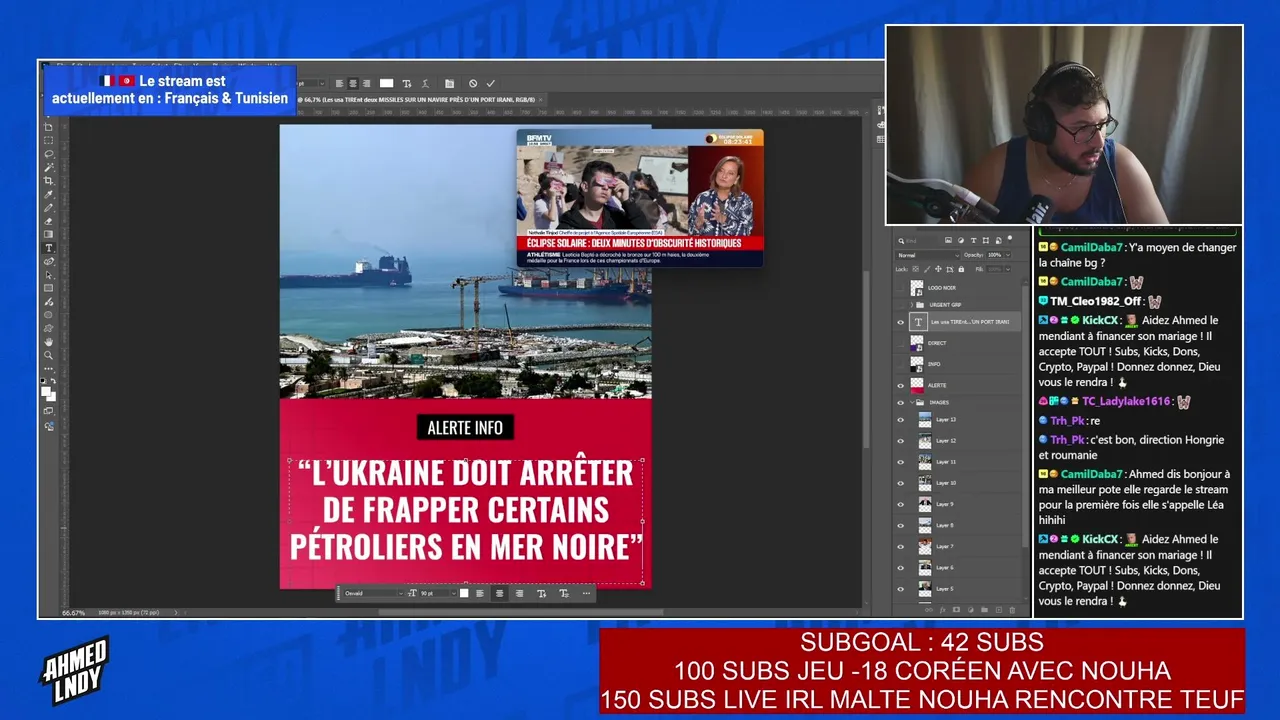Select Layer 11 in the Layers panel
This screenshot has width=1280, height=720.
point(960,462)
